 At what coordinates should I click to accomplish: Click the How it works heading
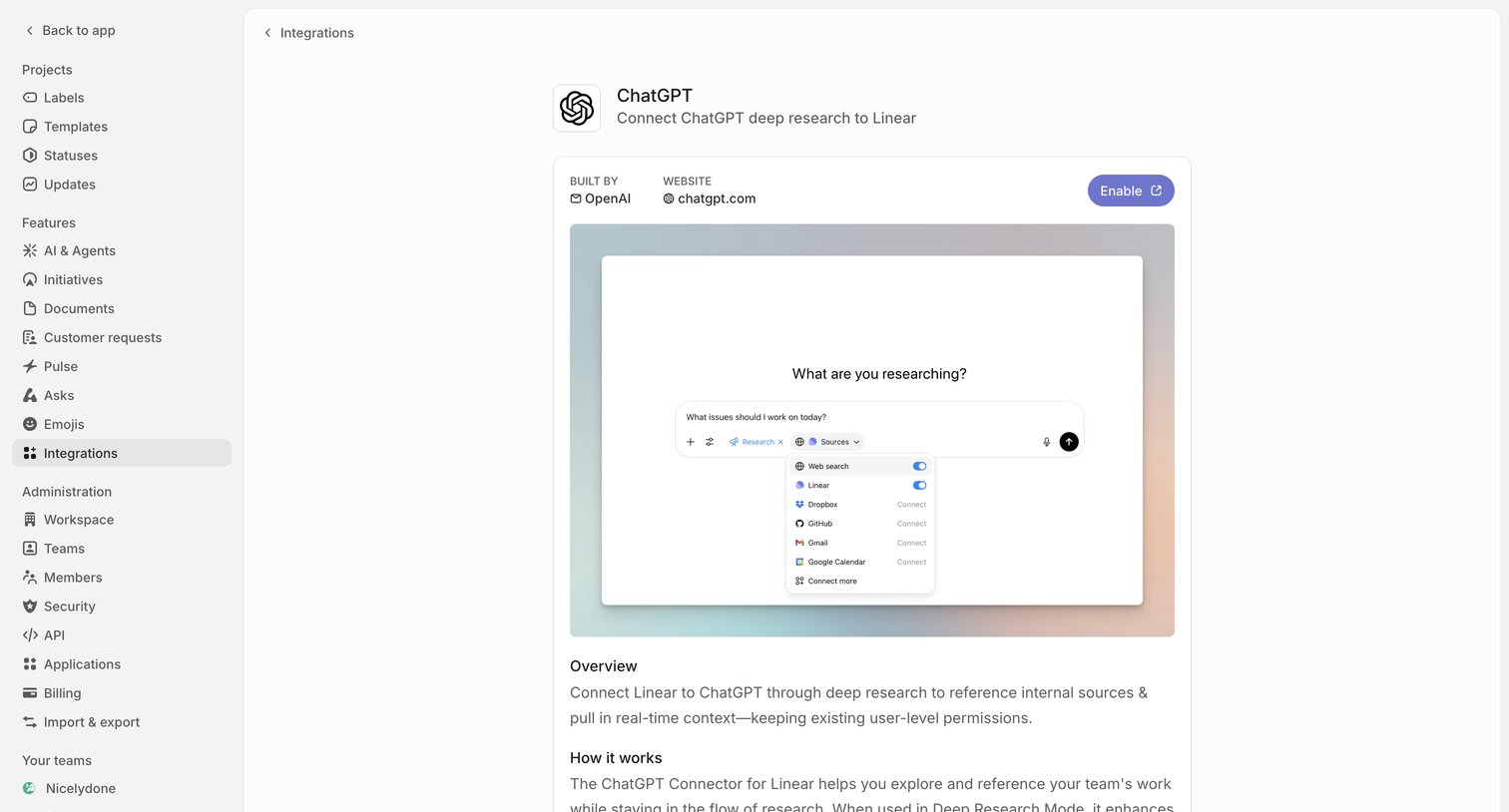pyautogui.click(x=616, y=758)
